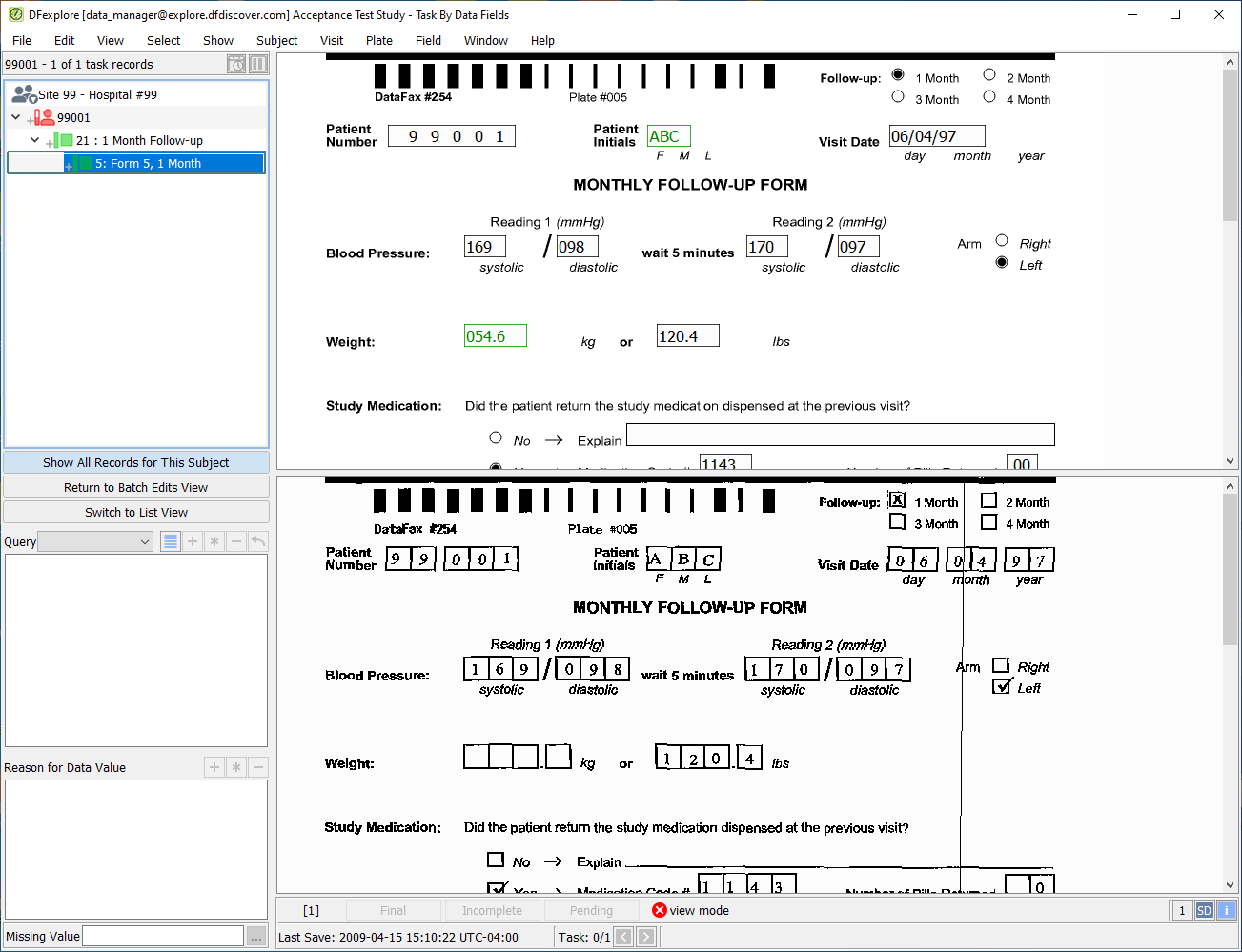This screenshot has width=1242, height=952.
Task: Open the Subject menu
Action: [x=276, y=40]
